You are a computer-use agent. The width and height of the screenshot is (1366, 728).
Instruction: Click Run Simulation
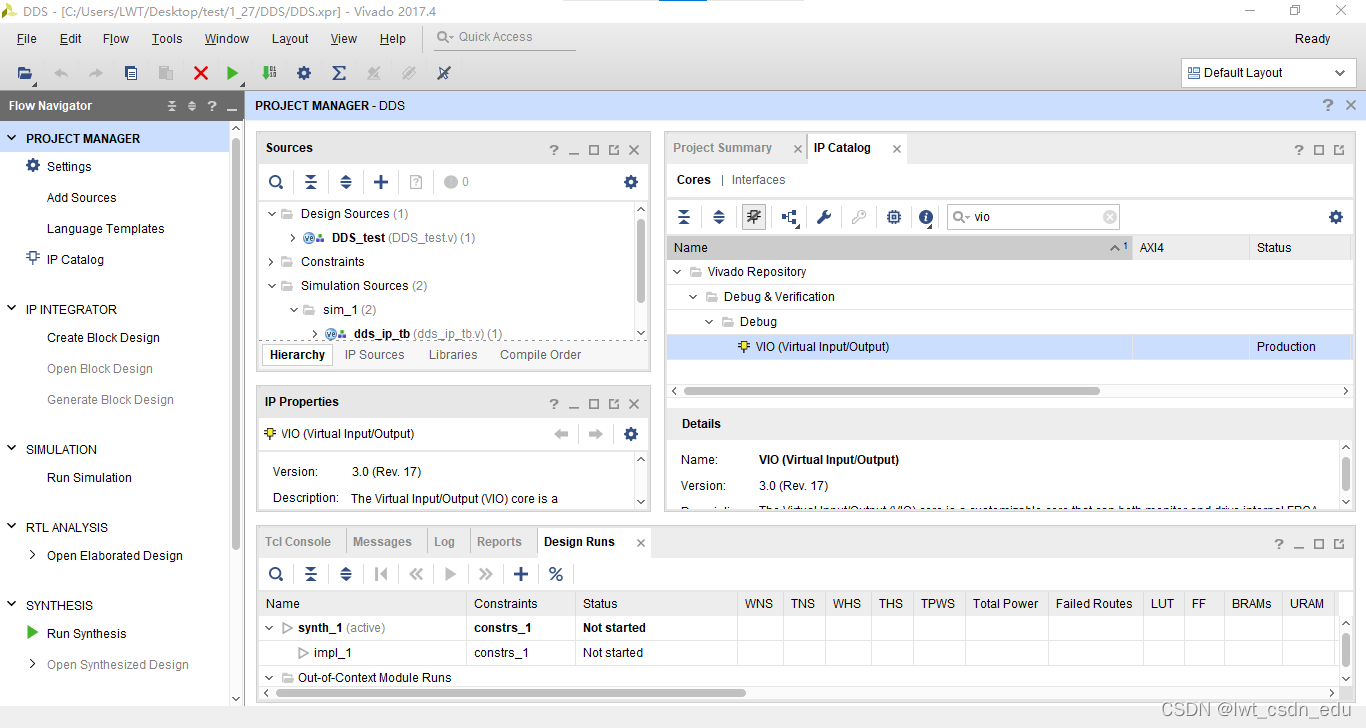coord(89,478)
